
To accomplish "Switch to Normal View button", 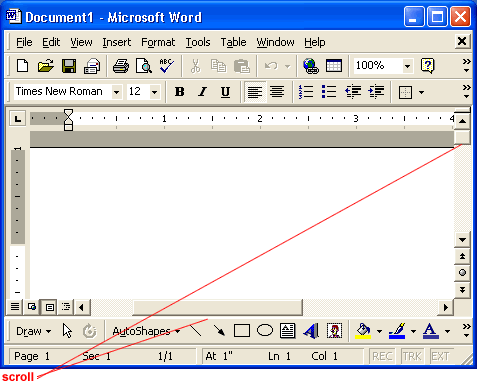I will 15,307.
